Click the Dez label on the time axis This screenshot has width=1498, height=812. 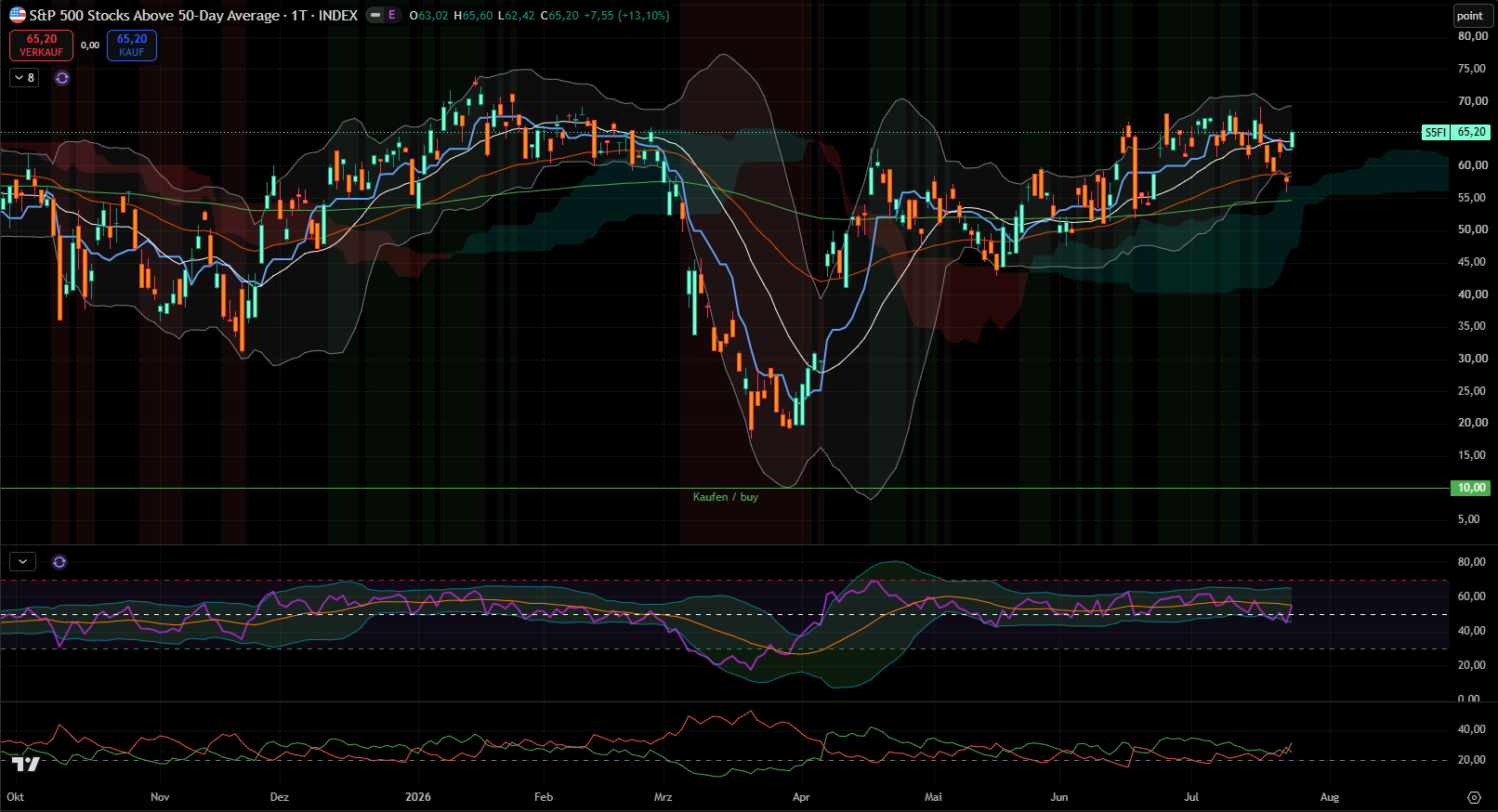(280, 797)
